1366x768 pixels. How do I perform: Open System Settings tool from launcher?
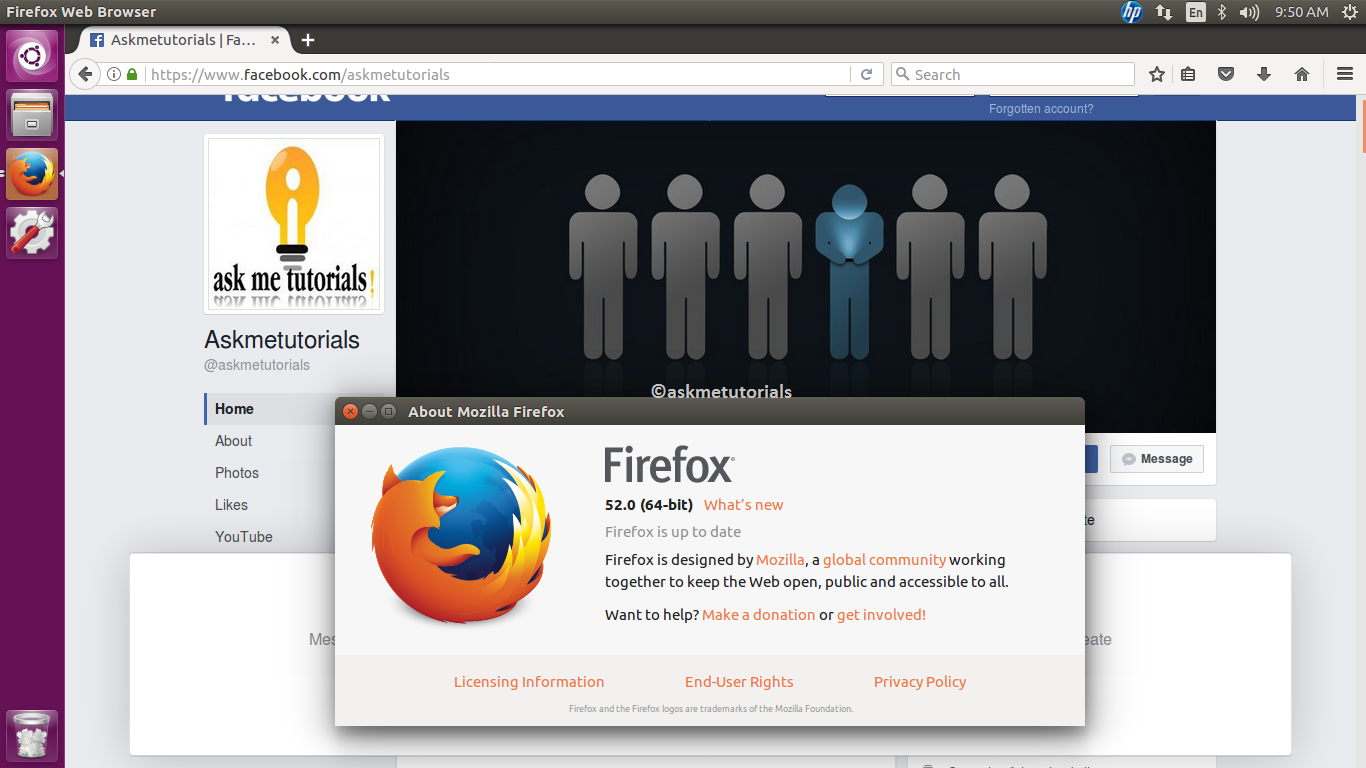pyautogui.click(x=33, y=233)
